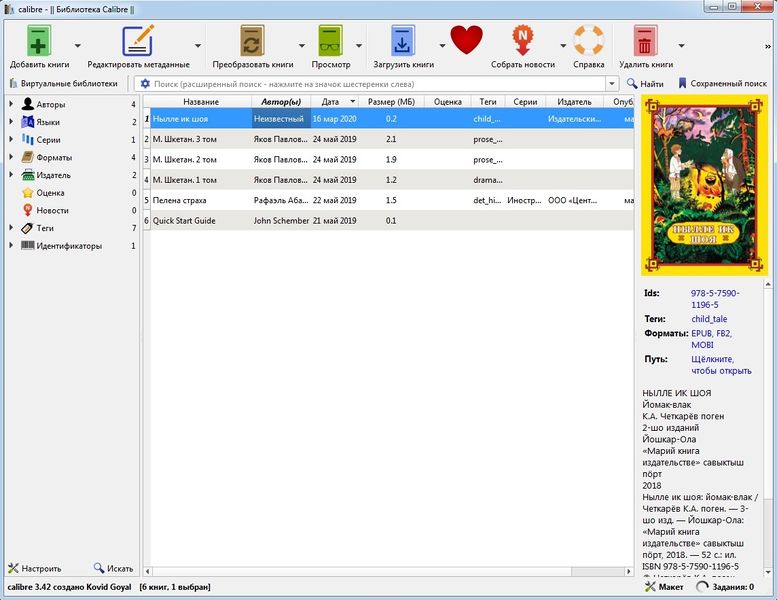Open the book Viewer (Просмотр) icon
Screen dimensions: 777x600
330,41
